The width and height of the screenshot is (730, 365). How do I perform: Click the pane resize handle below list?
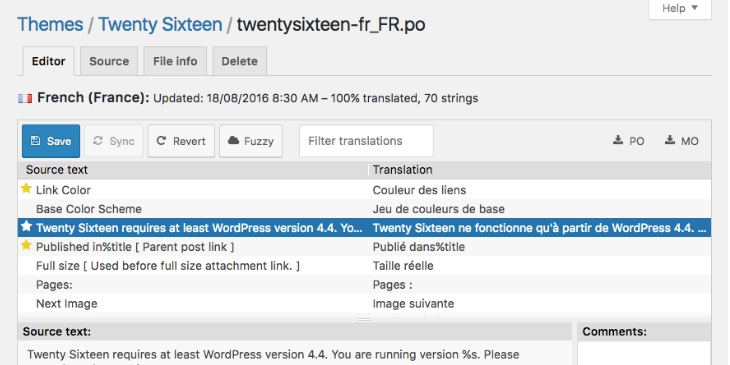point(364,319)
